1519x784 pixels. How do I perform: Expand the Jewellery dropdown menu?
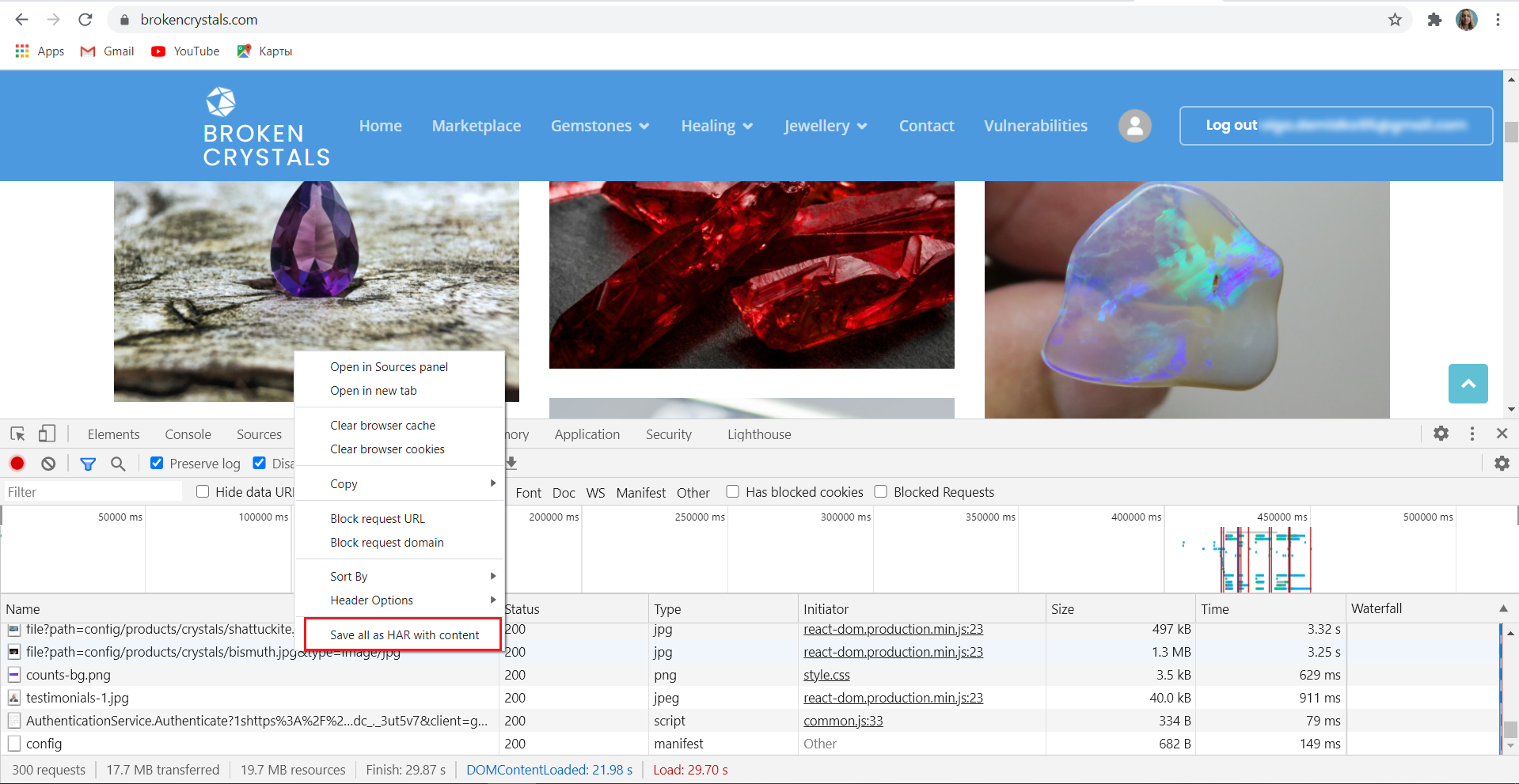coord(826,126)
